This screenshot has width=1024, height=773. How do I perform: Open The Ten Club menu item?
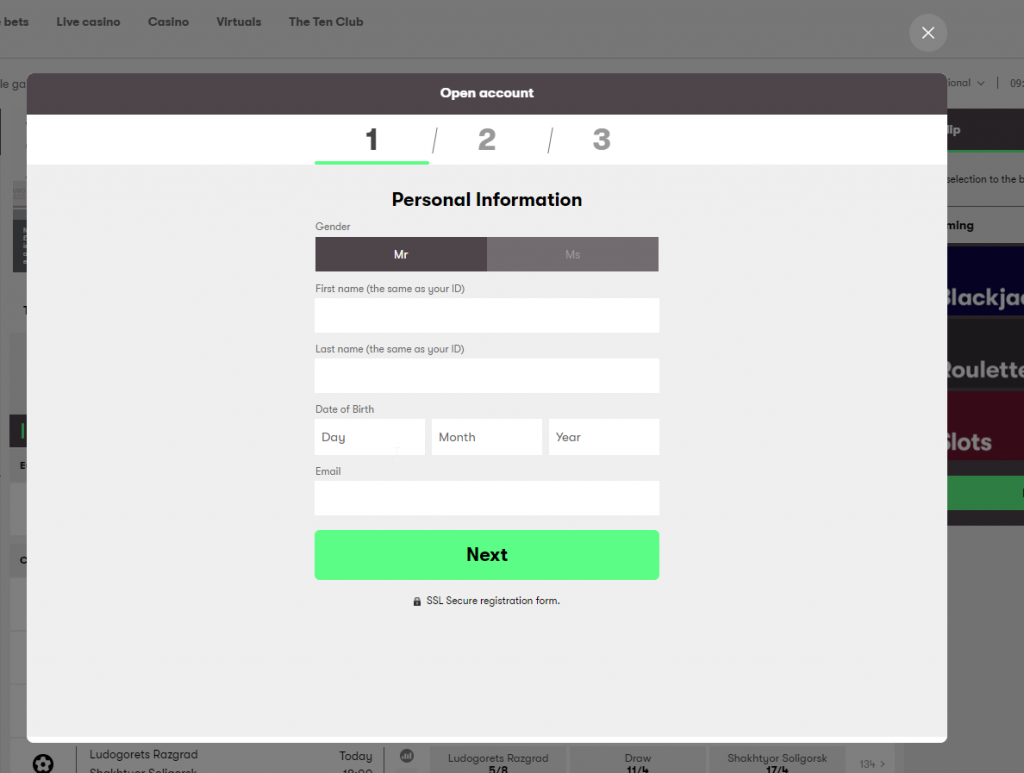click(326, 22)
